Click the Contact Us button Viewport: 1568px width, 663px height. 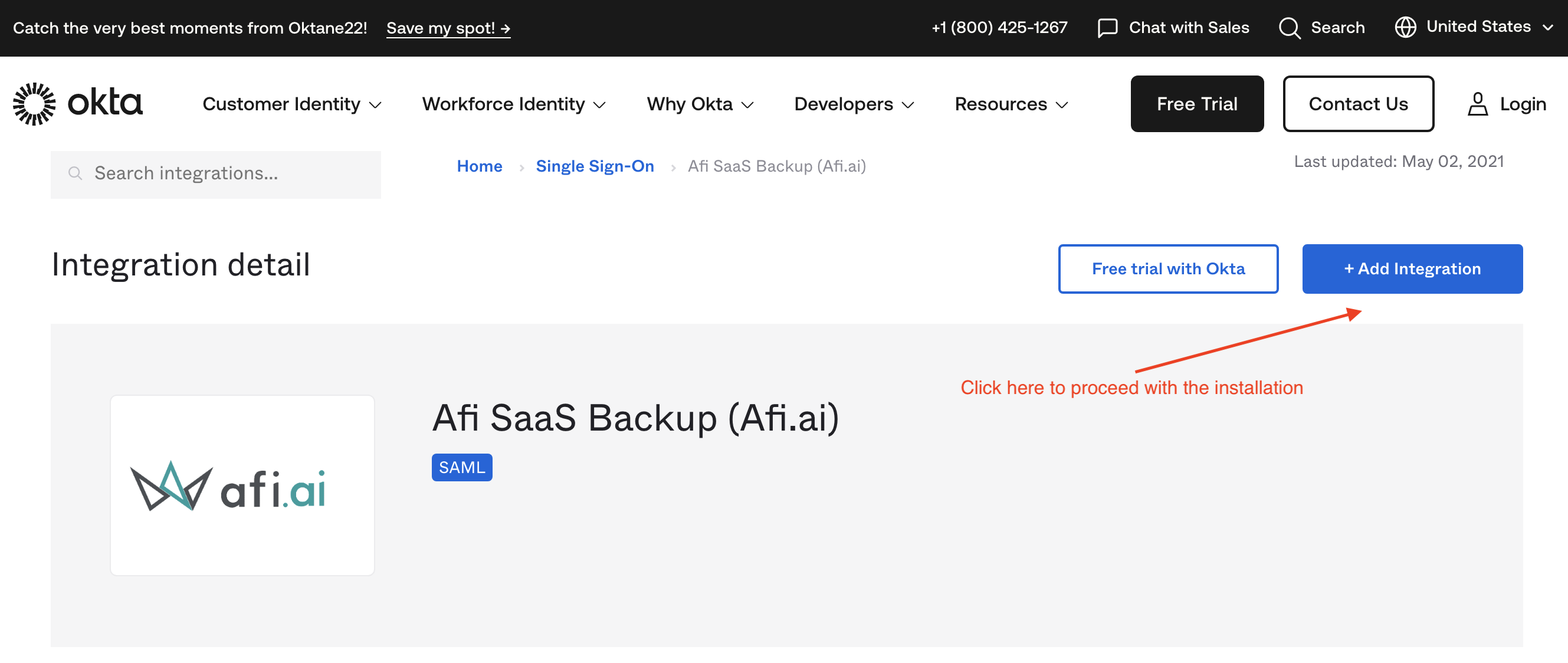click(1357, 104)
